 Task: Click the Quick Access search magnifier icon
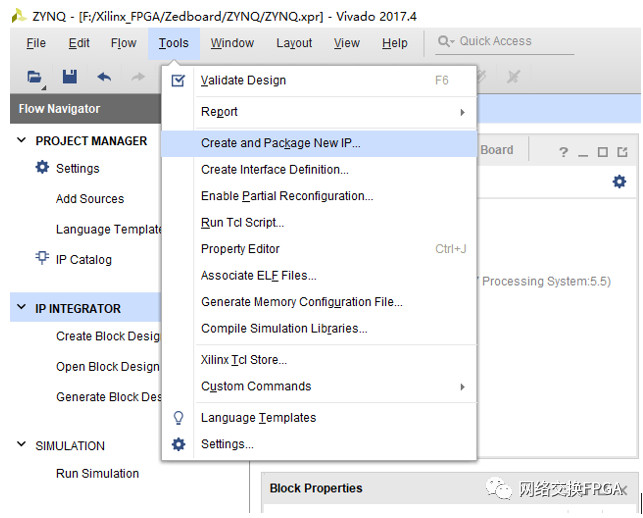(445, 41)
